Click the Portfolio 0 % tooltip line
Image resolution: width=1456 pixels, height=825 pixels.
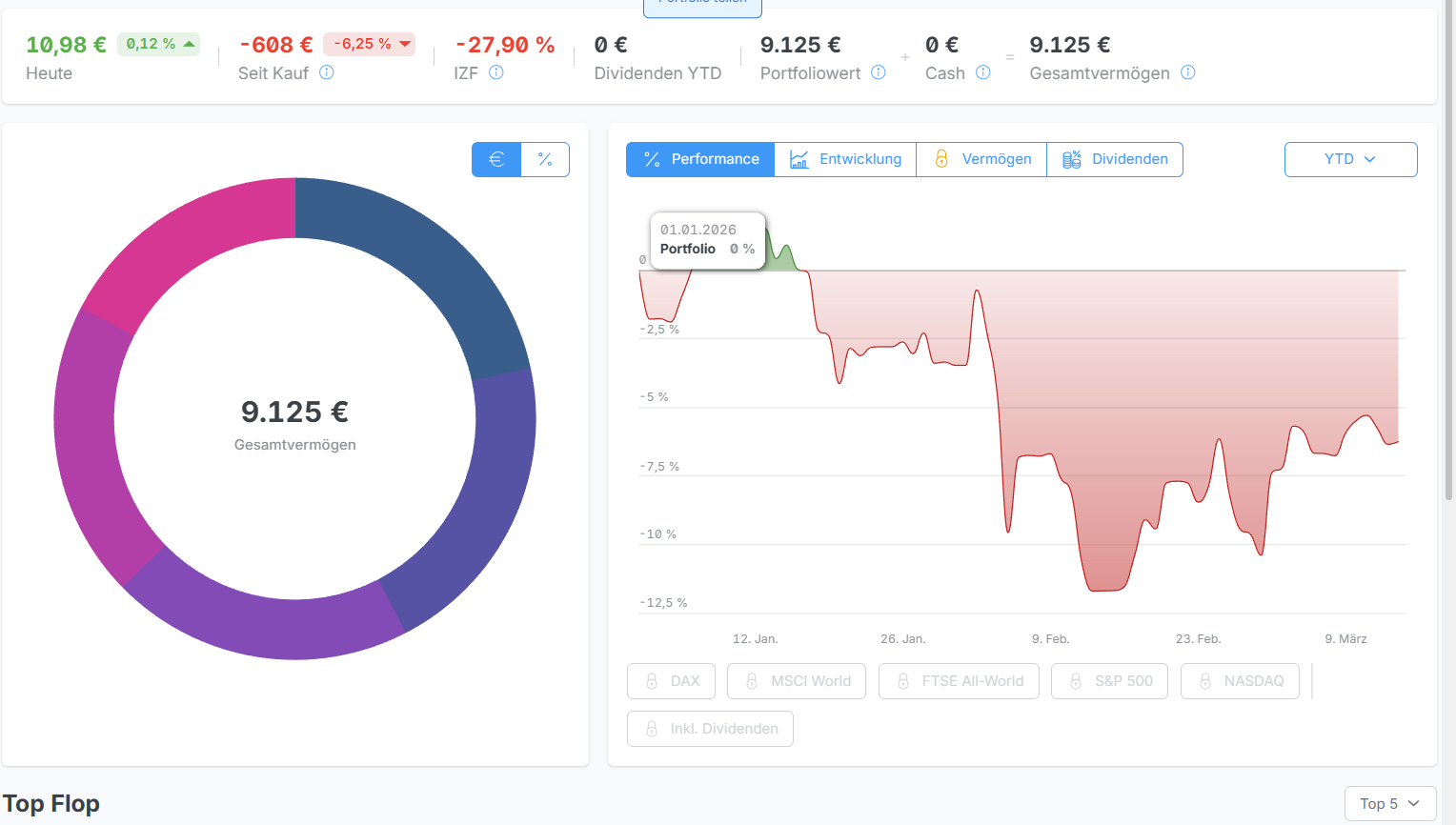707,249
